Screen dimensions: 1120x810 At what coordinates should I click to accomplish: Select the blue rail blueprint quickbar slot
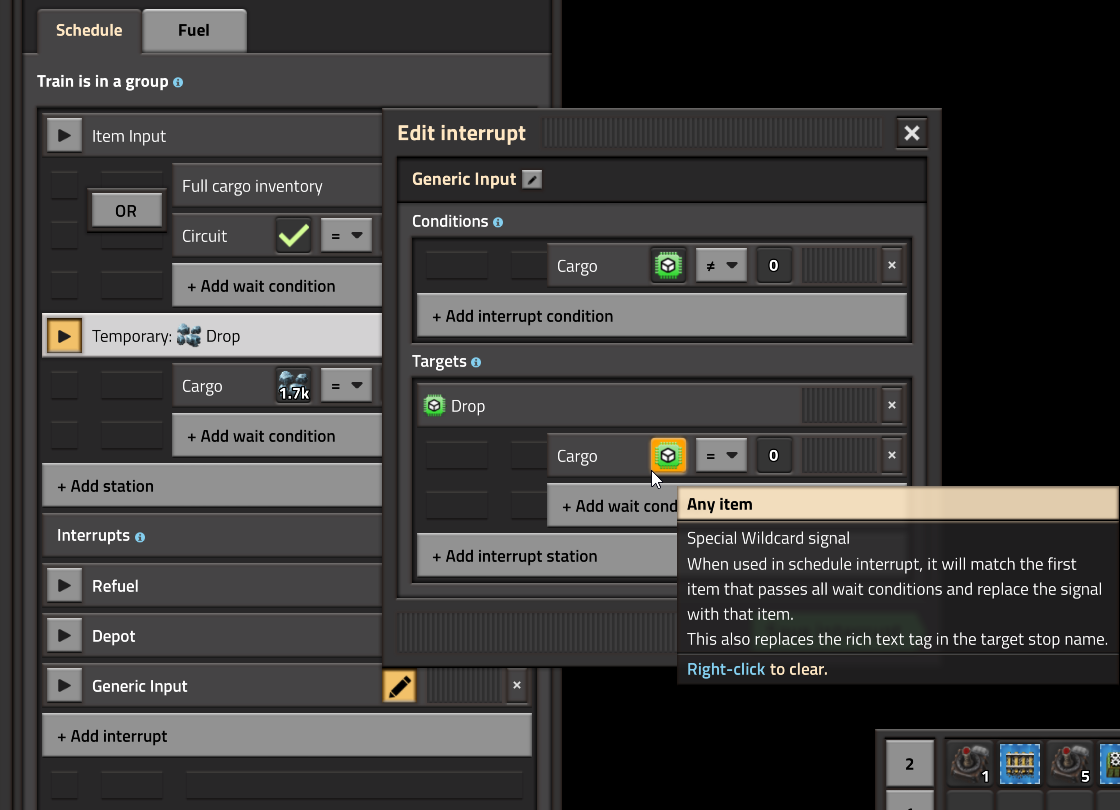click(1020, 764)
